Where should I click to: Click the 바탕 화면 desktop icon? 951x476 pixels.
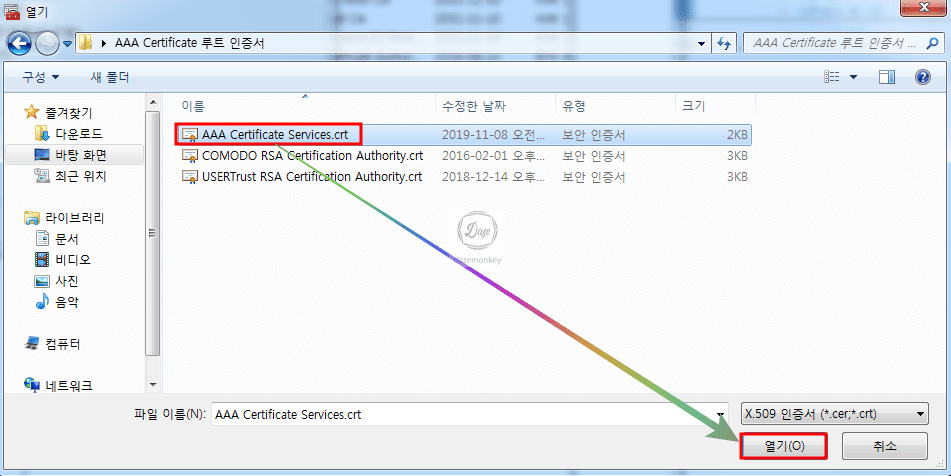(x=42, y=155)
